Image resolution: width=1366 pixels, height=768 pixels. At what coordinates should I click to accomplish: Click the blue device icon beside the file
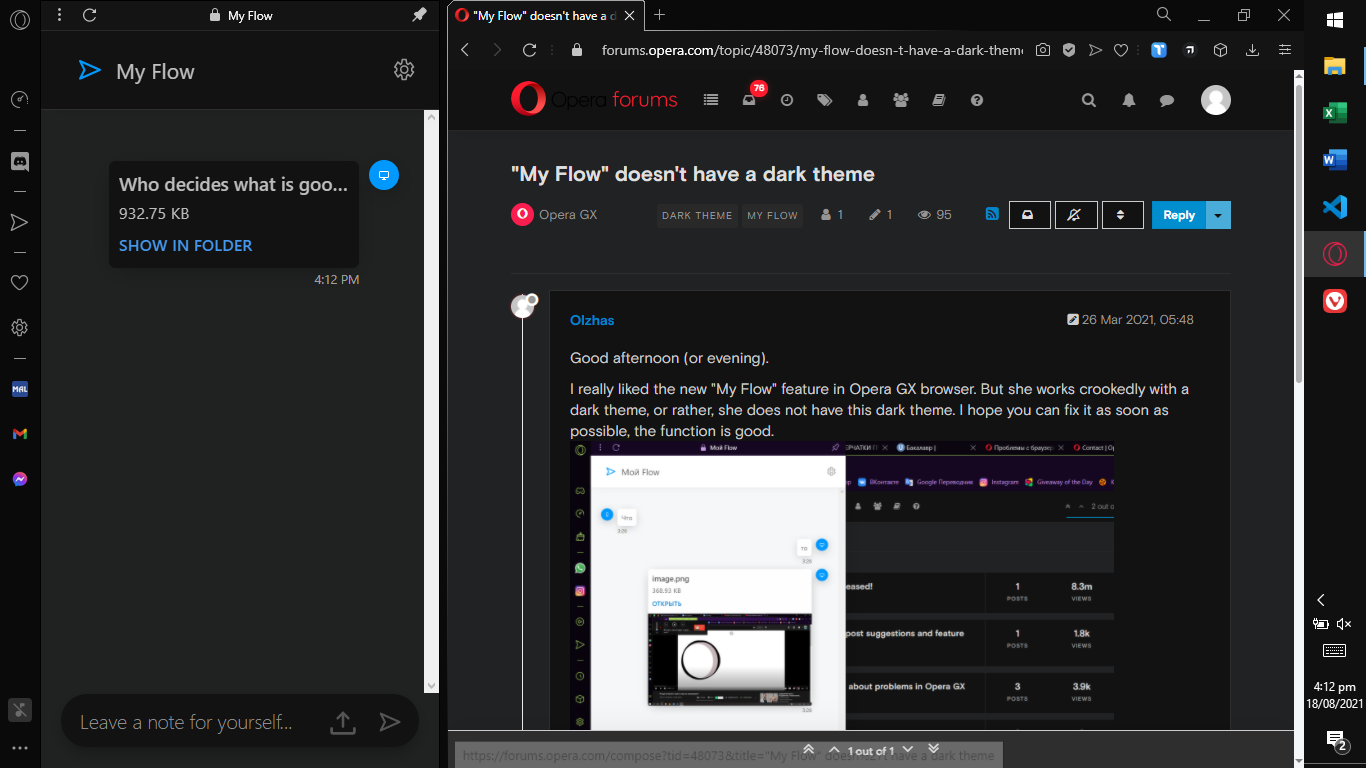point(384,175)
